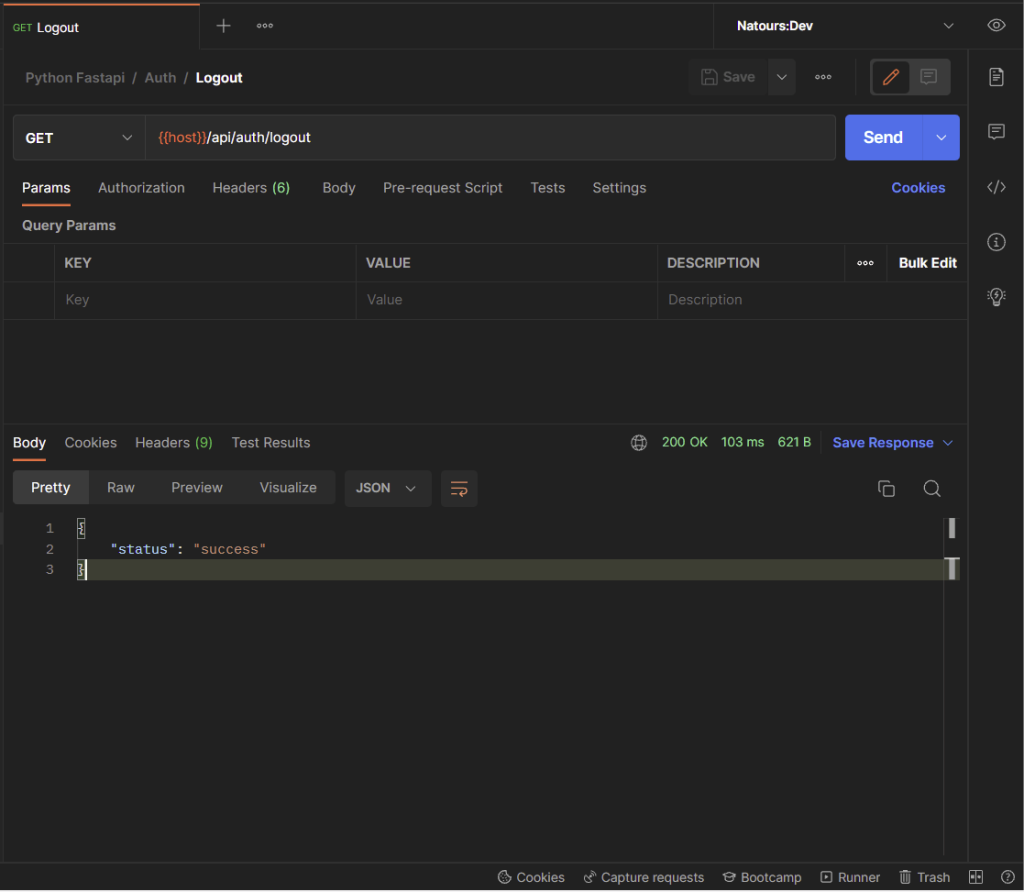
Task: Expand the Send button options arrow
Action: pyautogui.click(x=941, y=137)
